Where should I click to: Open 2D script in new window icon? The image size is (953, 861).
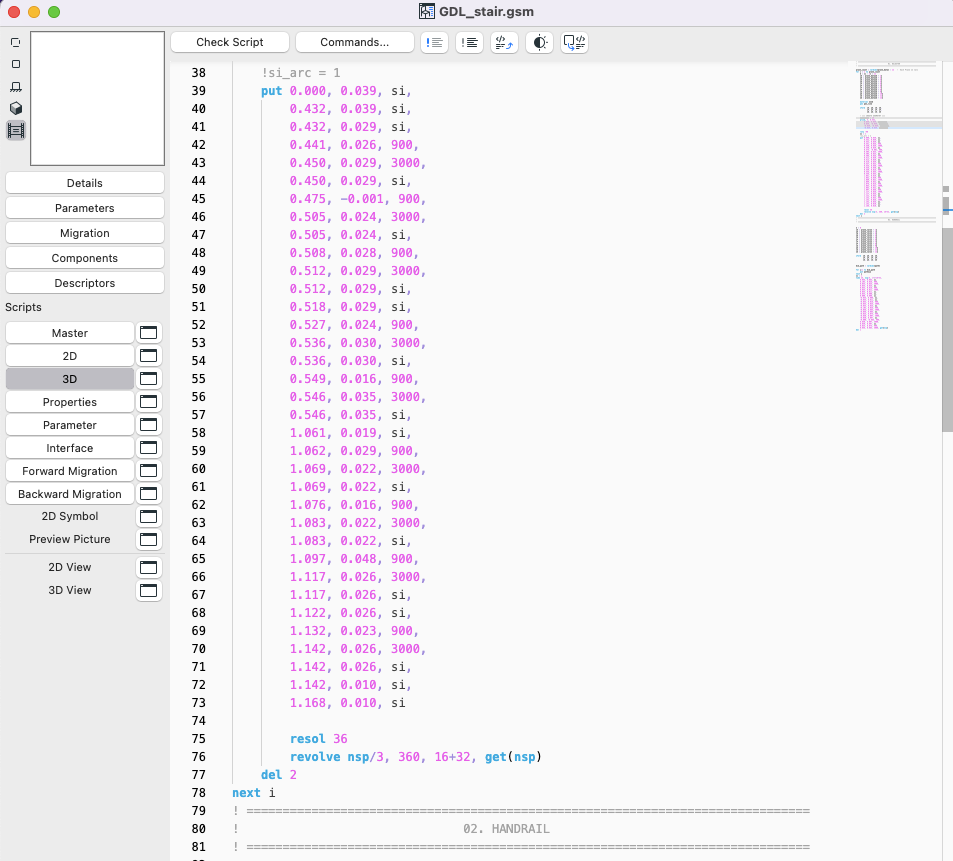point(149,356)
